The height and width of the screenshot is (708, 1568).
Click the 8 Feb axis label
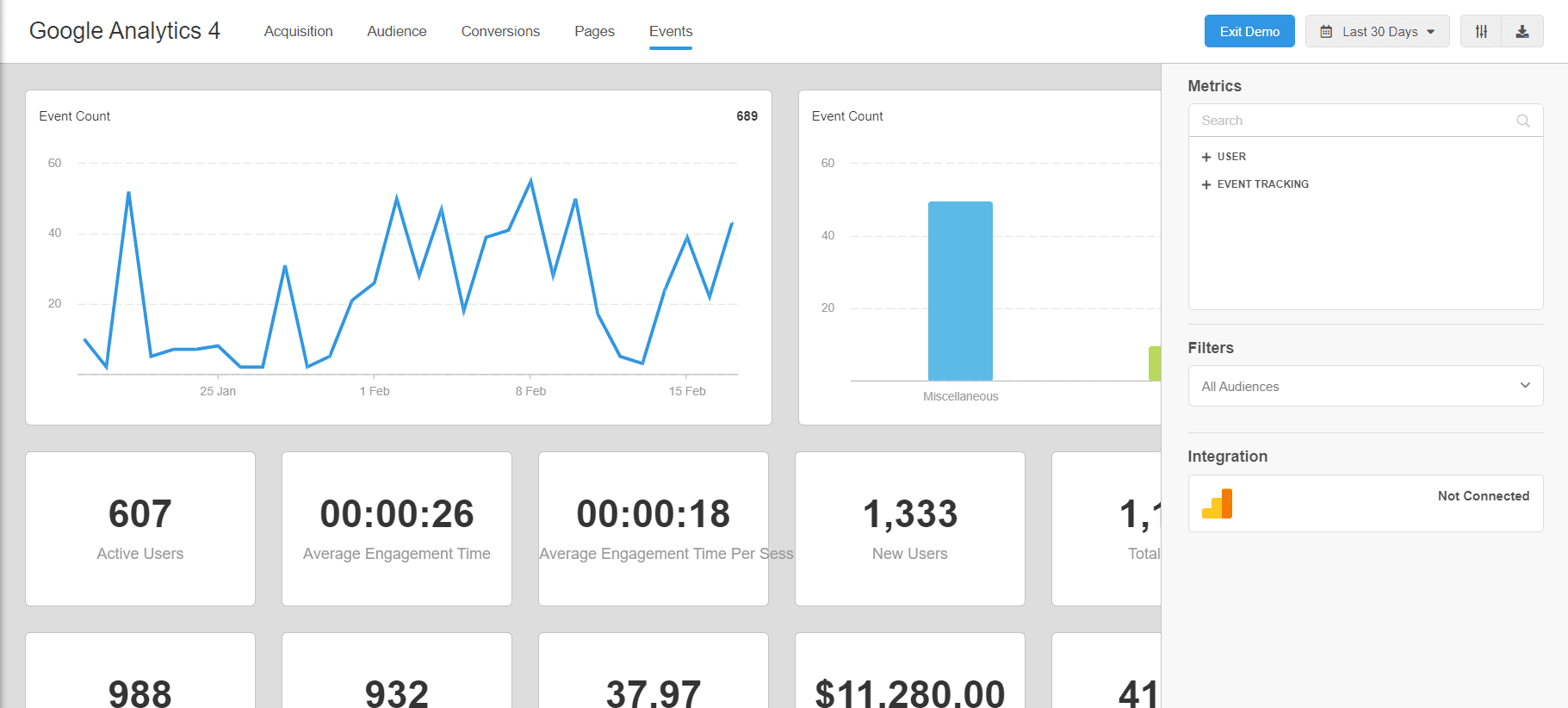pos(530,391)
